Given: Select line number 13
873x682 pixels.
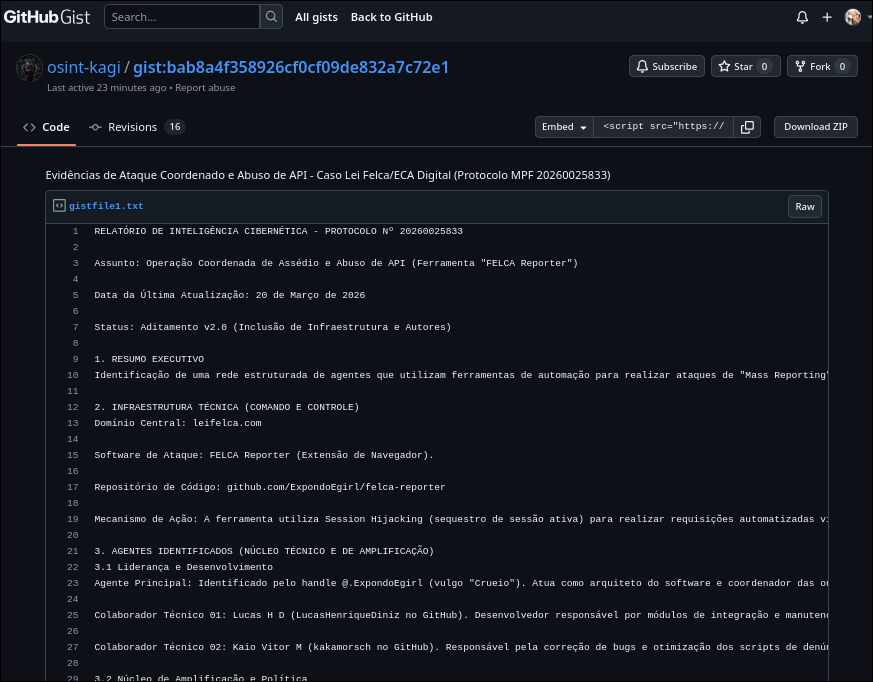Looking at the screenshot, I should (x=73, y=423).
